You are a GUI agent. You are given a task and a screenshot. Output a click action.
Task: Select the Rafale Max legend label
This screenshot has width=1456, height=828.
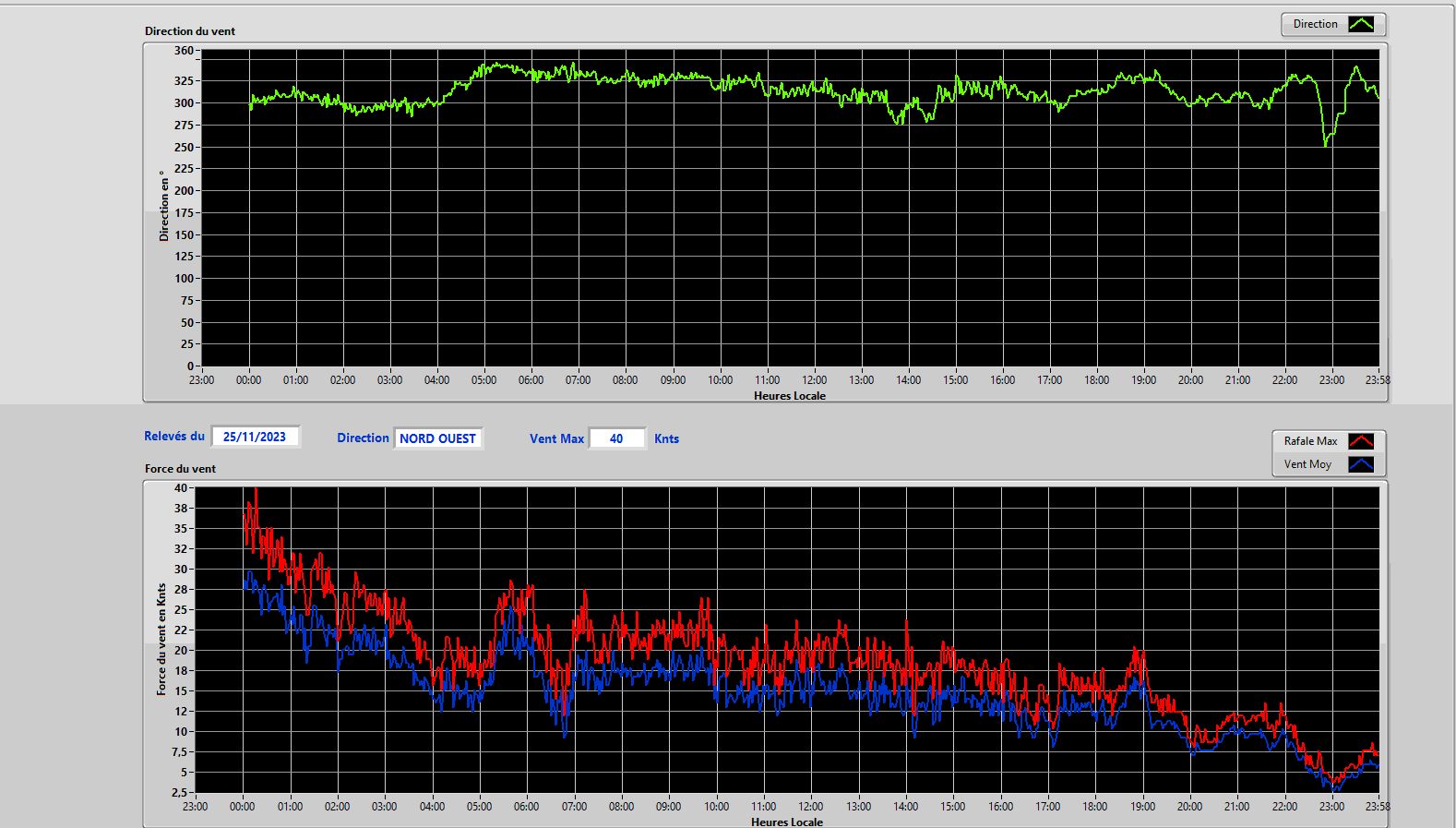pos(1310,441)
